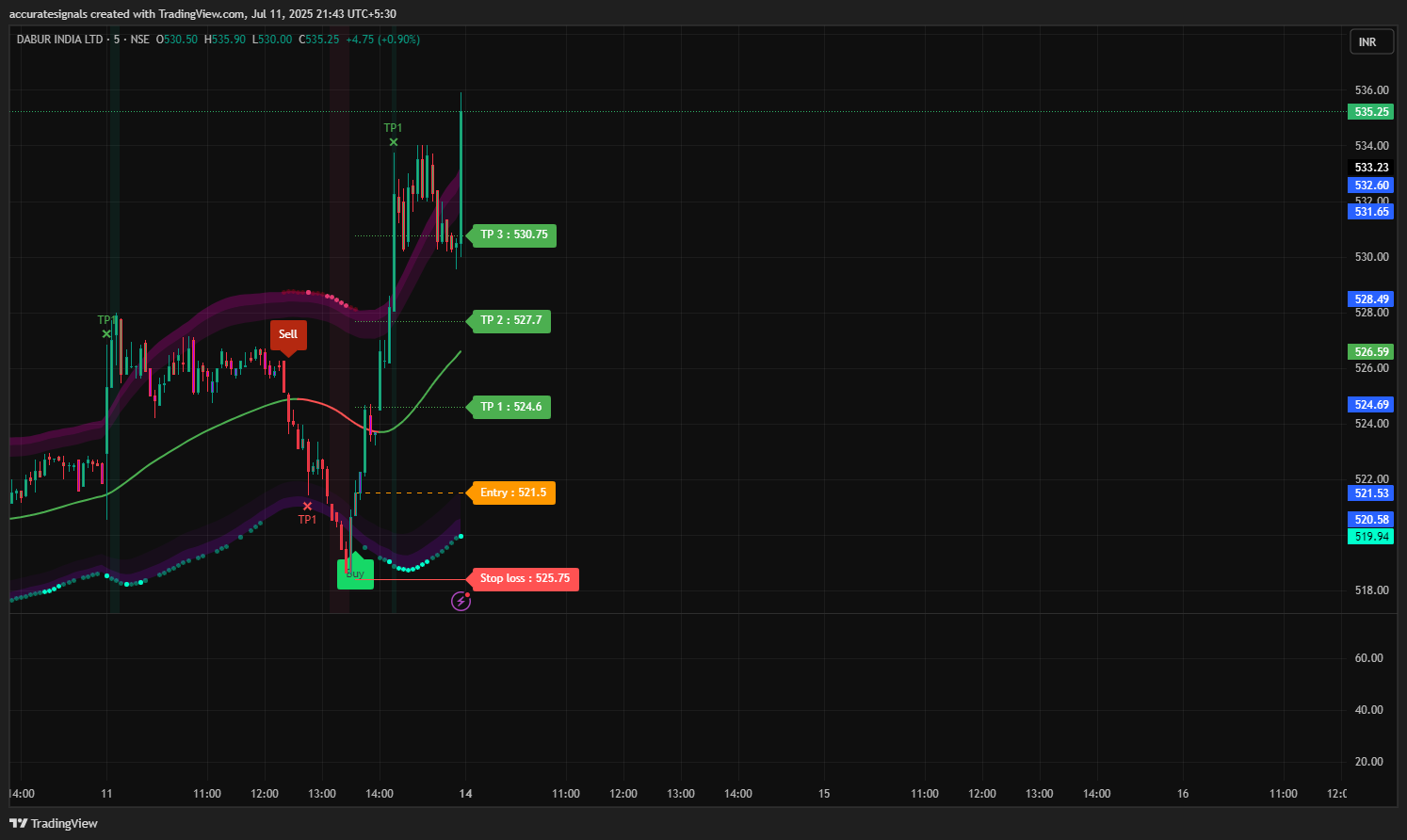Click the TradingView logo at bottom left
The image size is (1407, 840).
pyautogui.click(x=54, y=823)
